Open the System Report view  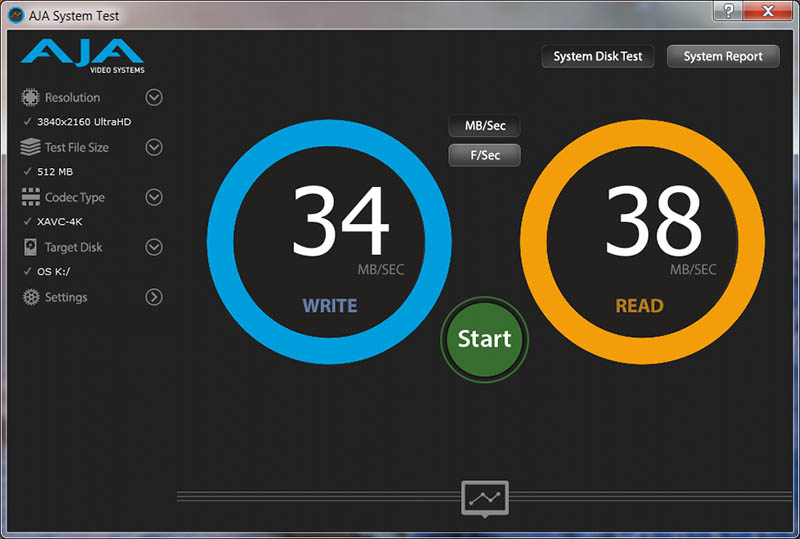(722, 57)
